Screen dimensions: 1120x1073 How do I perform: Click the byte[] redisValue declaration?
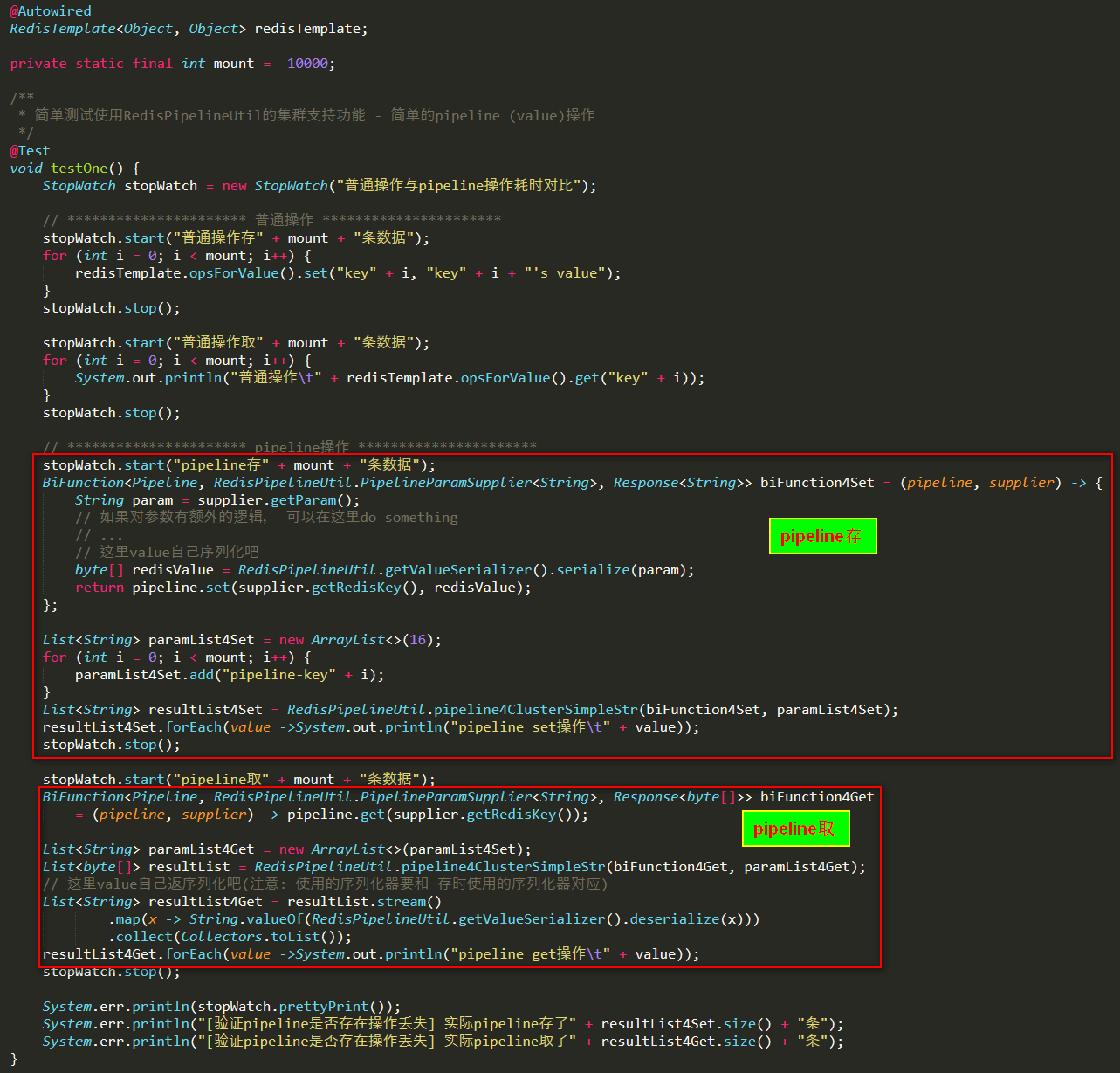point(144,570)
